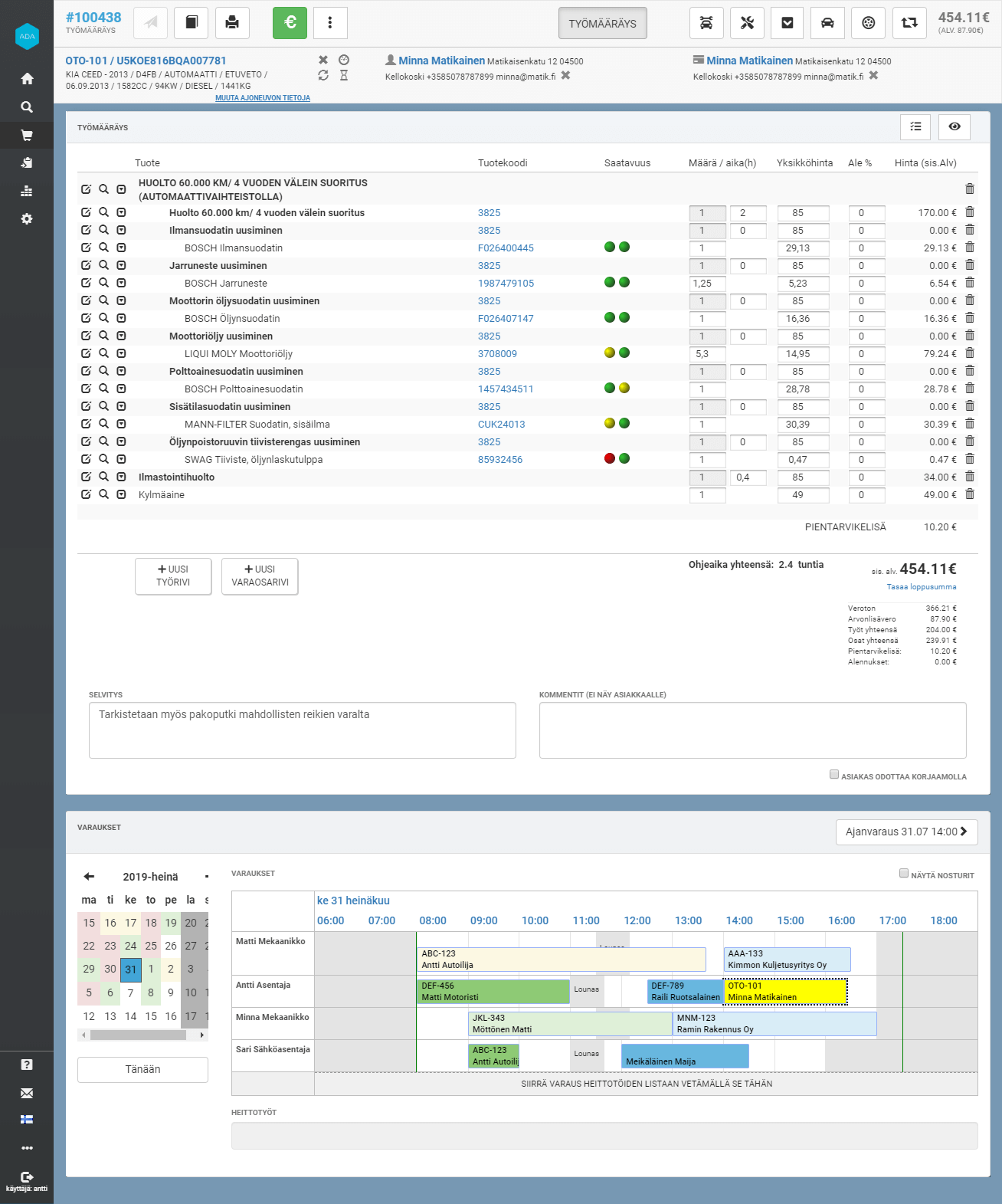
Task: Click the Selvitys text area
Action: point(303,730)
